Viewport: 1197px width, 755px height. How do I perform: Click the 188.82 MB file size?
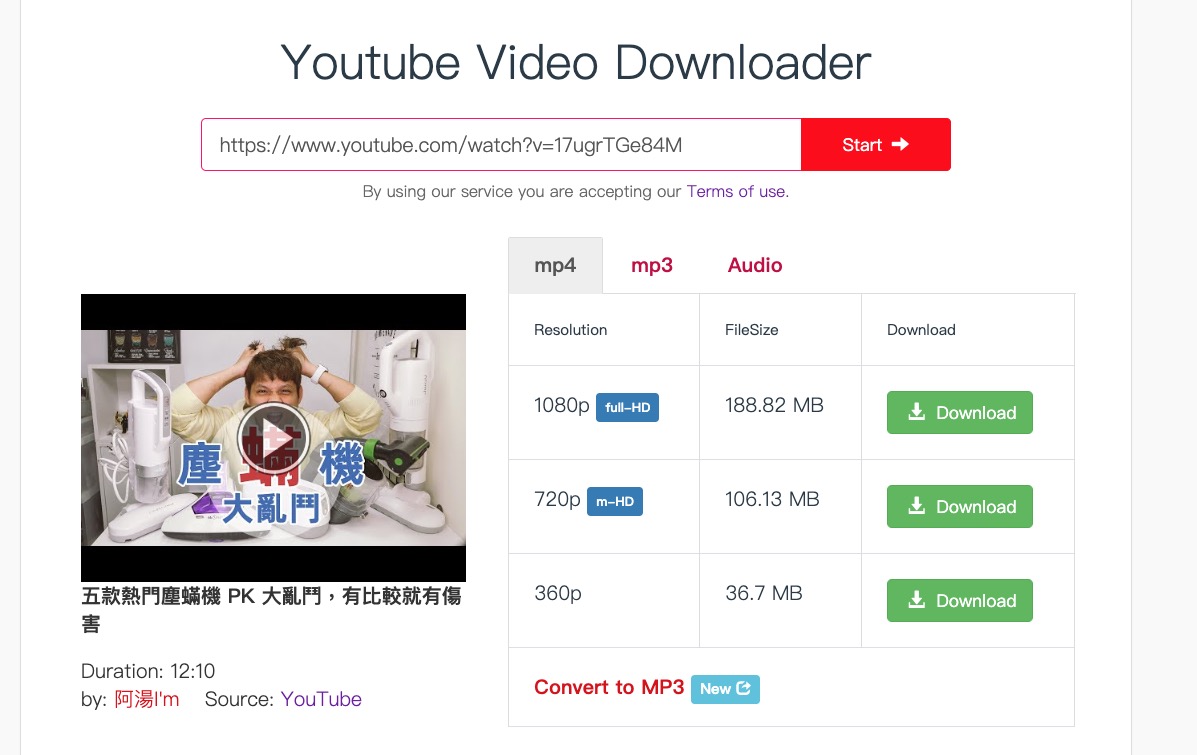tap(774, 405)
